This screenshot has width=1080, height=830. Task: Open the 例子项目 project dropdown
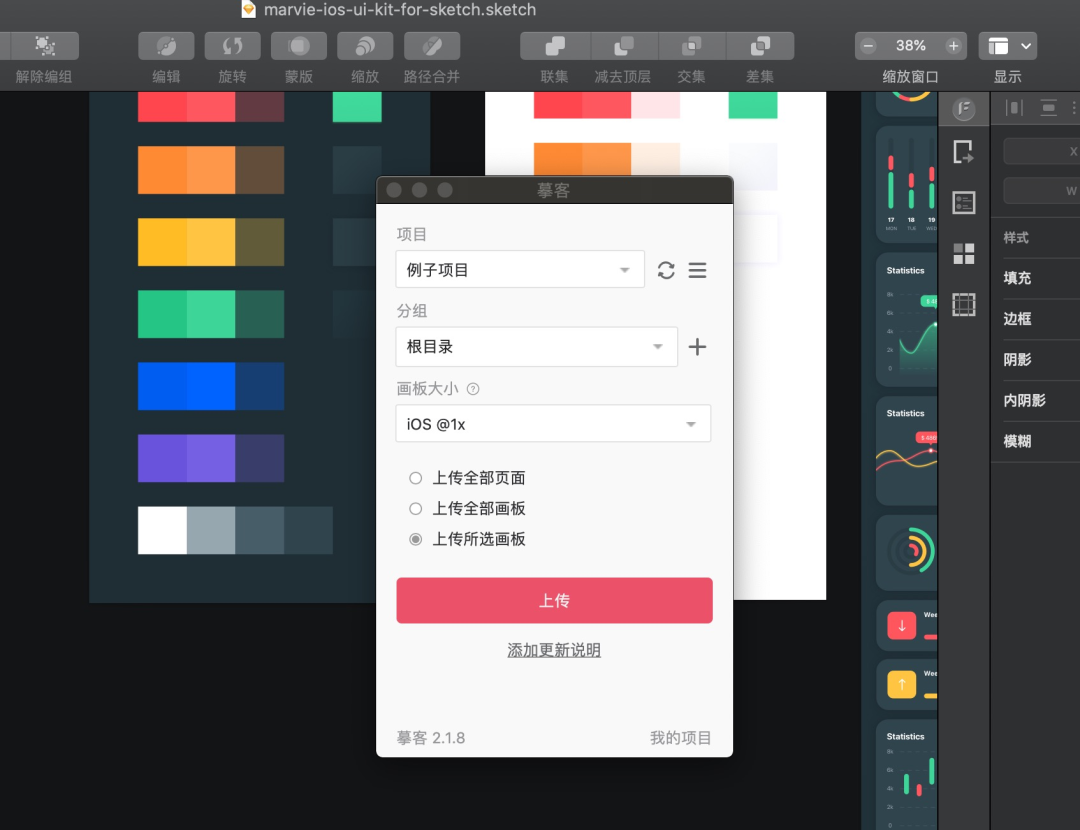[x=520, y=269]
